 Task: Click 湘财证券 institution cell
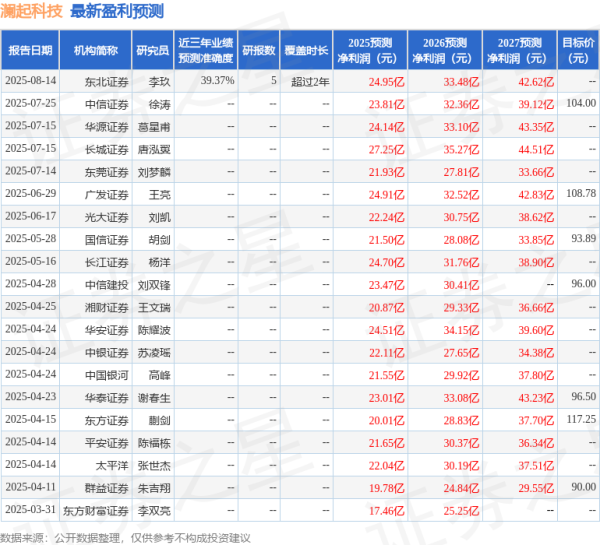[106, 307]
